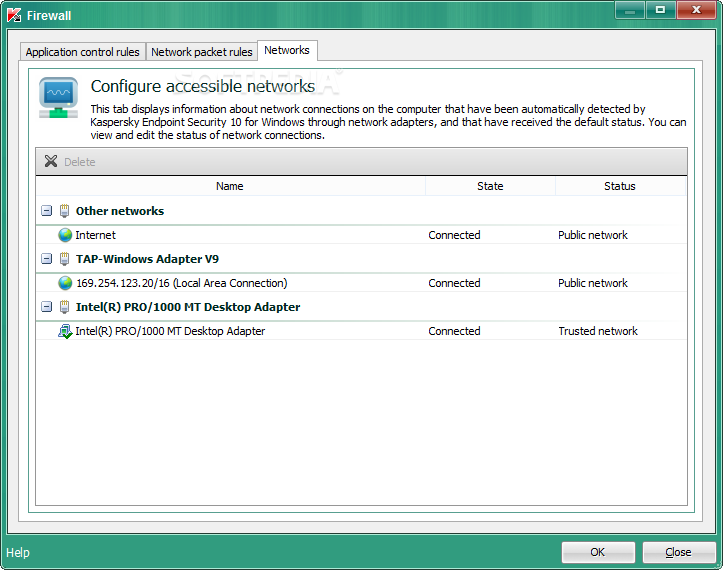
Task: Open the Help link
Action: [18, 552]
